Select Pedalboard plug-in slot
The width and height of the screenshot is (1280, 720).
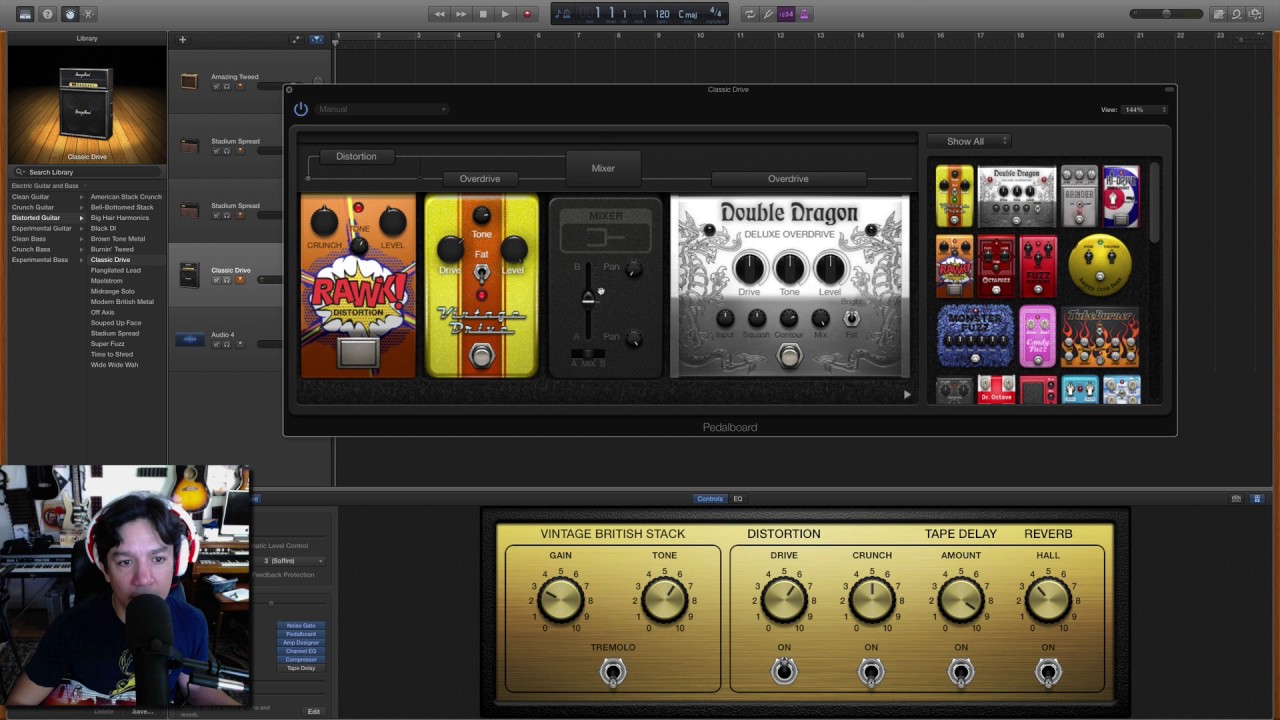pyautogui.click(x=301, y=634)
